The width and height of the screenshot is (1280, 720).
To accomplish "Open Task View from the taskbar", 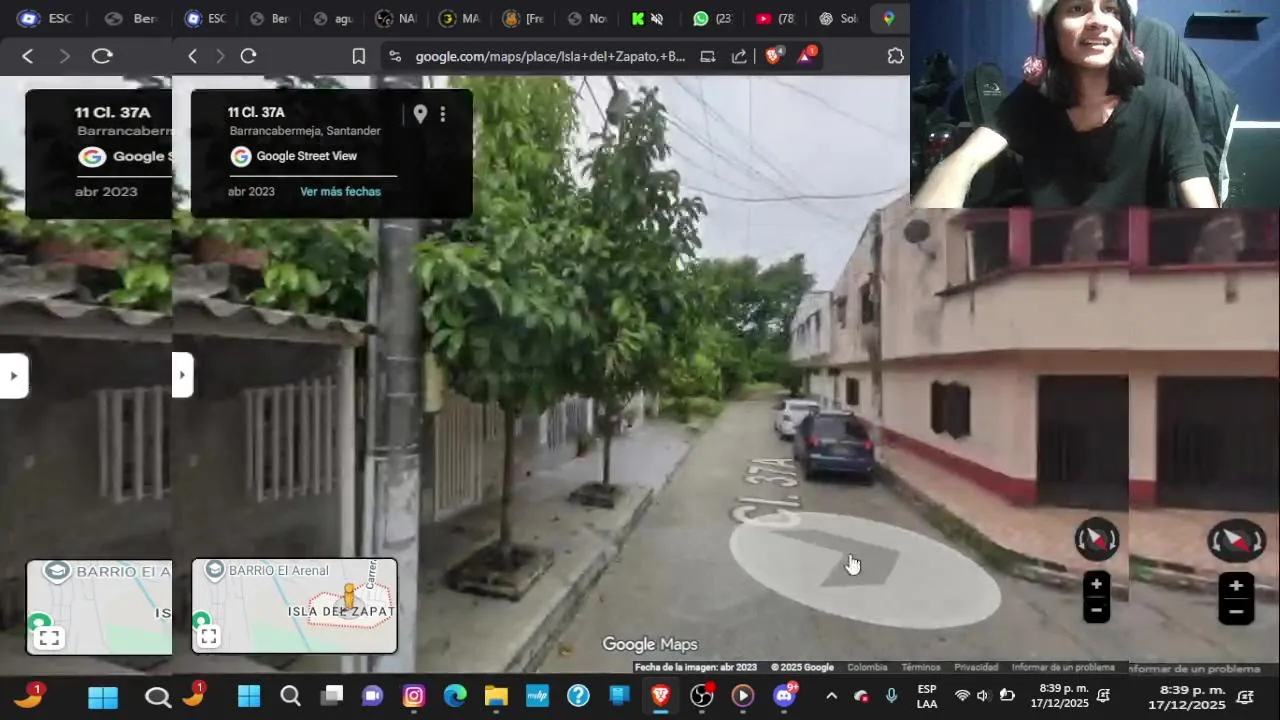I will (x=331, y=696).
